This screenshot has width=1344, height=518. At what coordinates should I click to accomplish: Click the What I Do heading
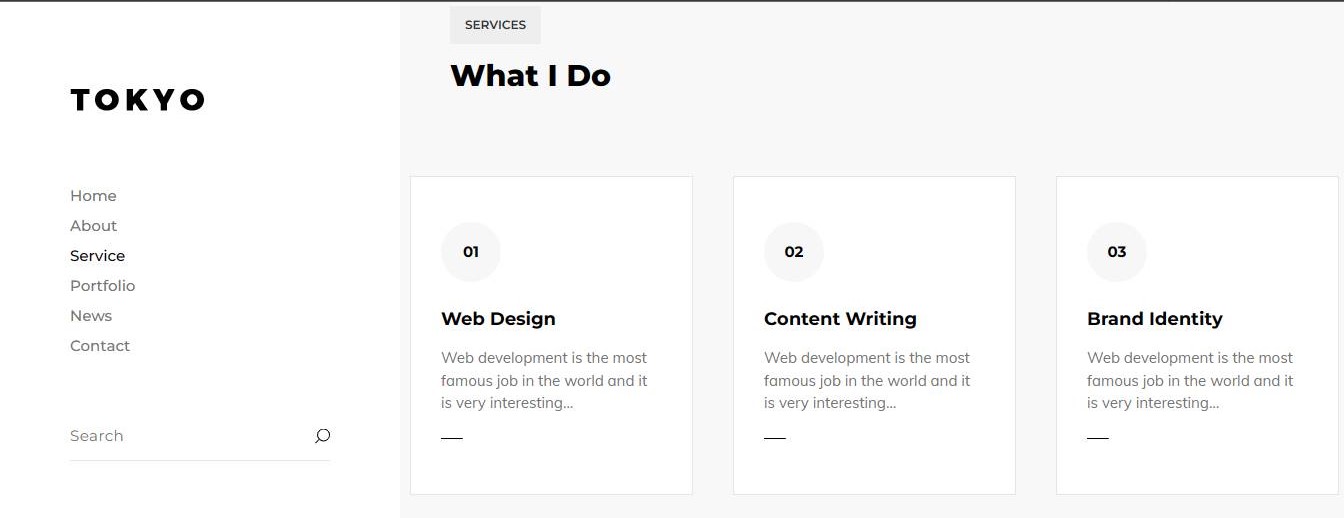pyautogui.click(x=530, y=76)
